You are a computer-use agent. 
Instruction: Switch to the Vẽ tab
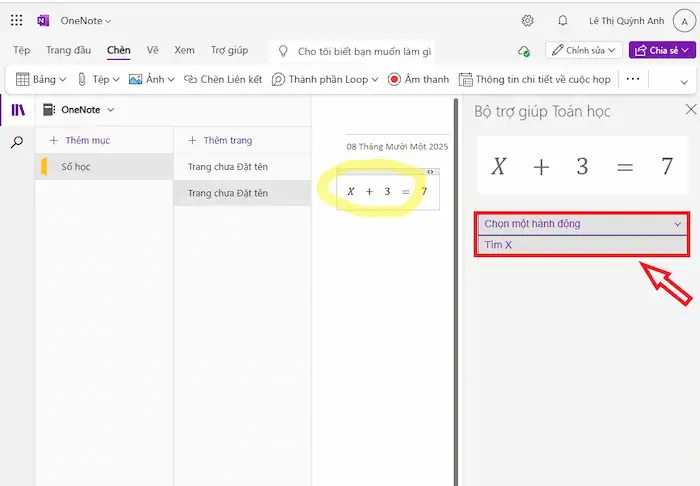click(x=153, y=50)
